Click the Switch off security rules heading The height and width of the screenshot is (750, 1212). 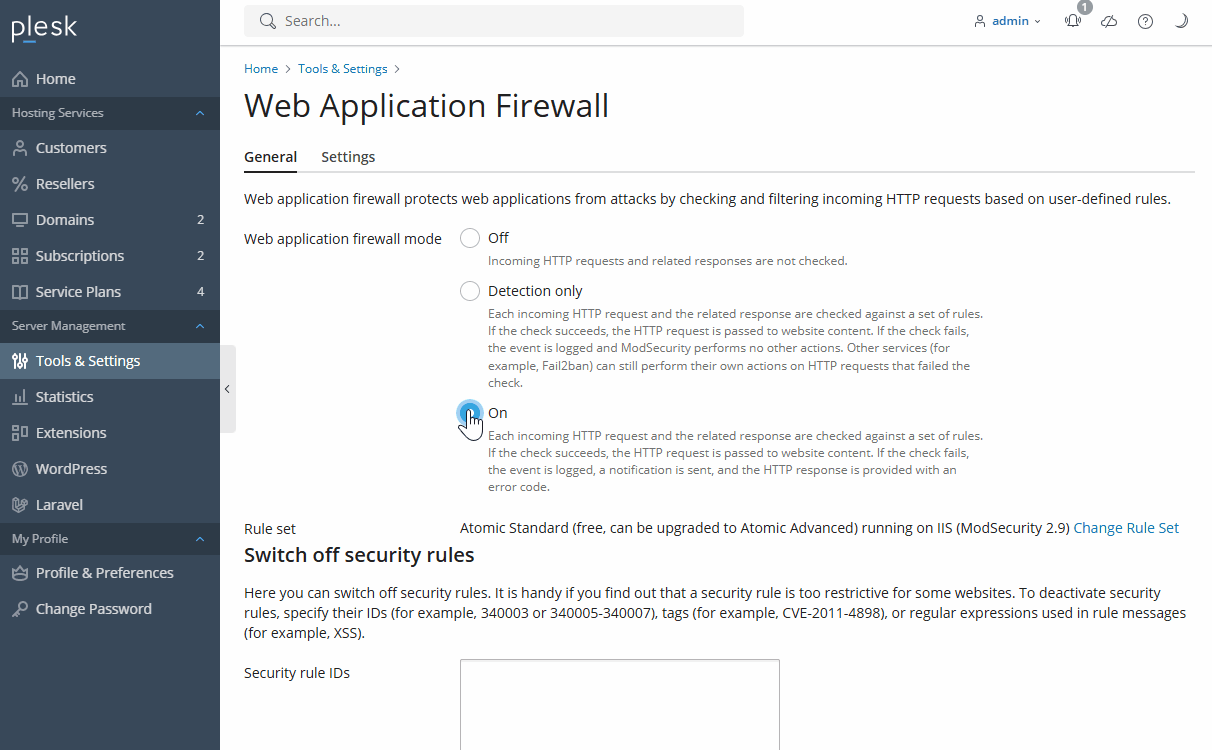click(x=359, y=555)
